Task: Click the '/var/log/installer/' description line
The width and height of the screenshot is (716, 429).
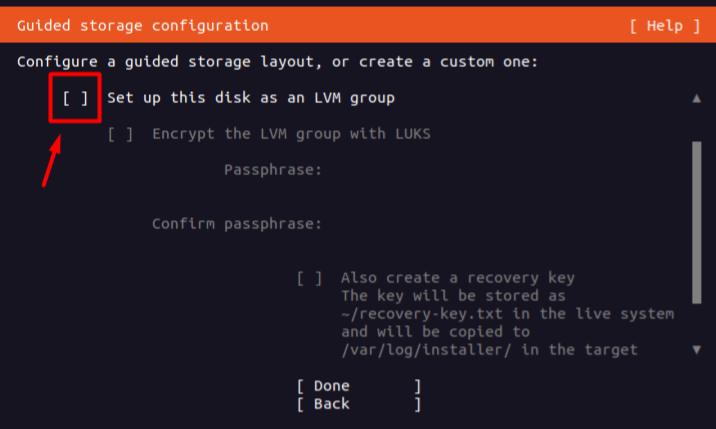Action: pos(489,350)
